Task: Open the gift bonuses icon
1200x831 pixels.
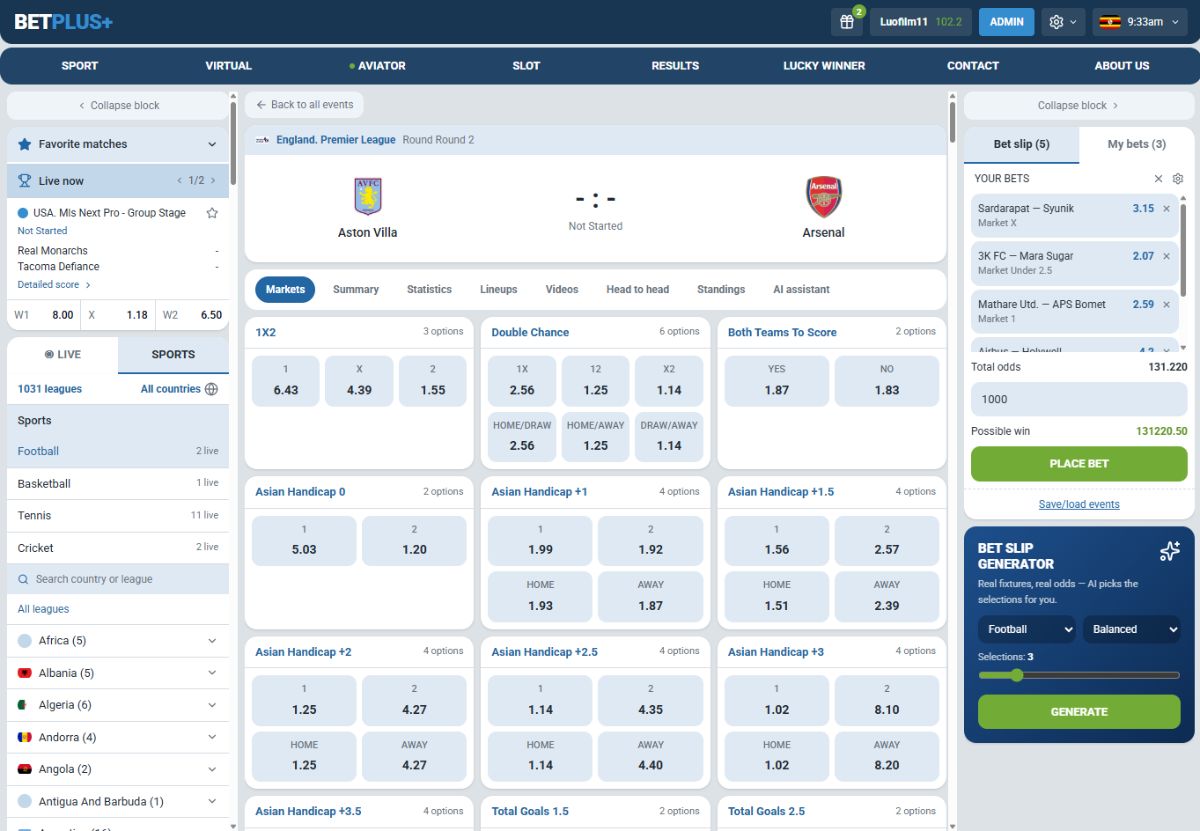Action: pos(846,22)
